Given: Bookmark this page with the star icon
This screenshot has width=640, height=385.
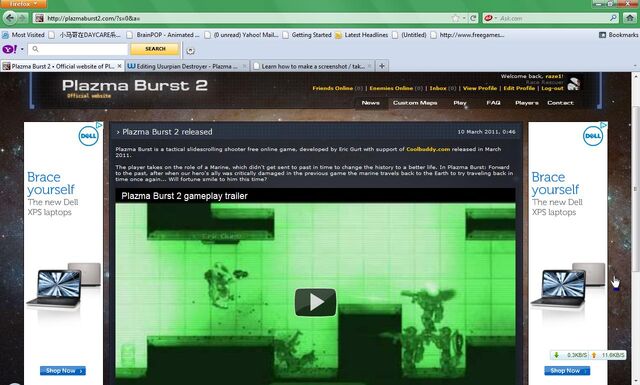Looking at the screenshot, I should (x=456, y=18).
